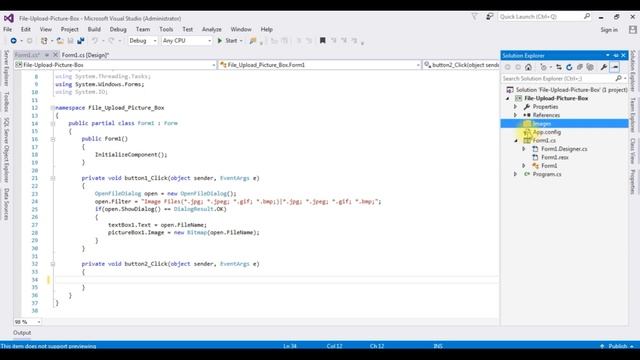The image size is (640, 360).
Task: Open the Toolbox side tab
Action: coord(6,102)
